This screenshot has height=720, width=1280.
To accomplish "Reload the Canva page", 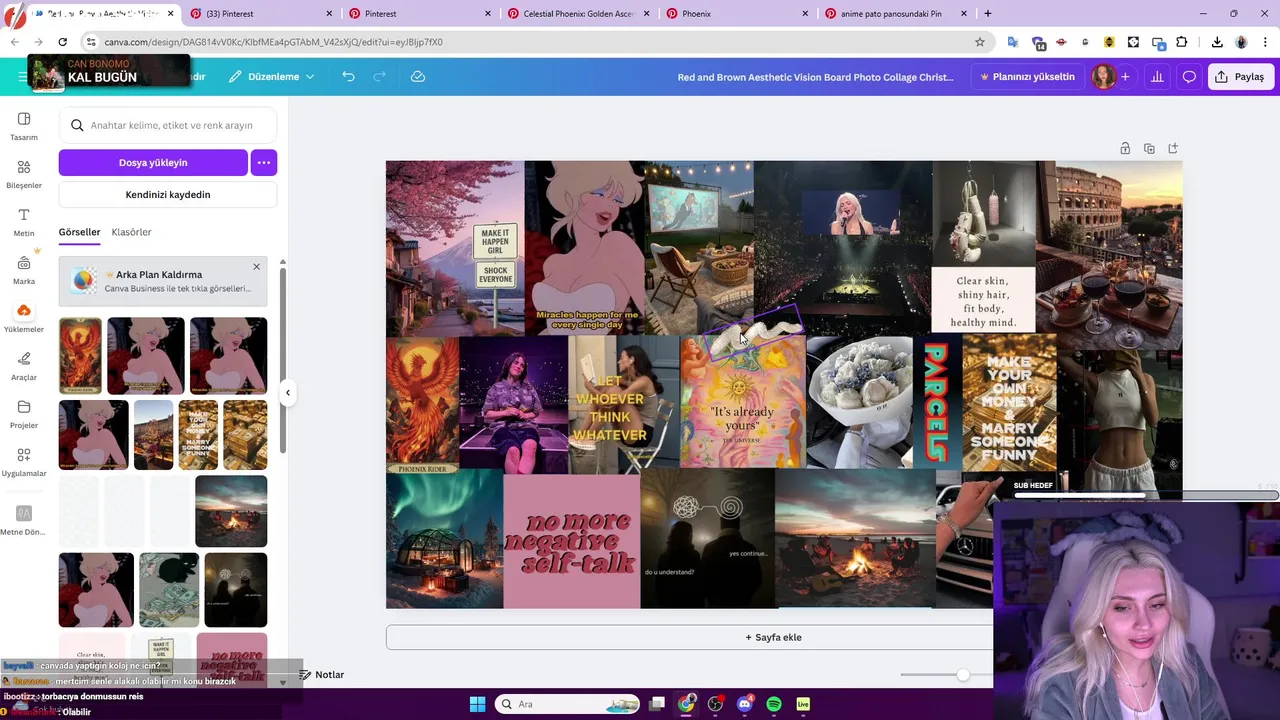I will 62,42.
